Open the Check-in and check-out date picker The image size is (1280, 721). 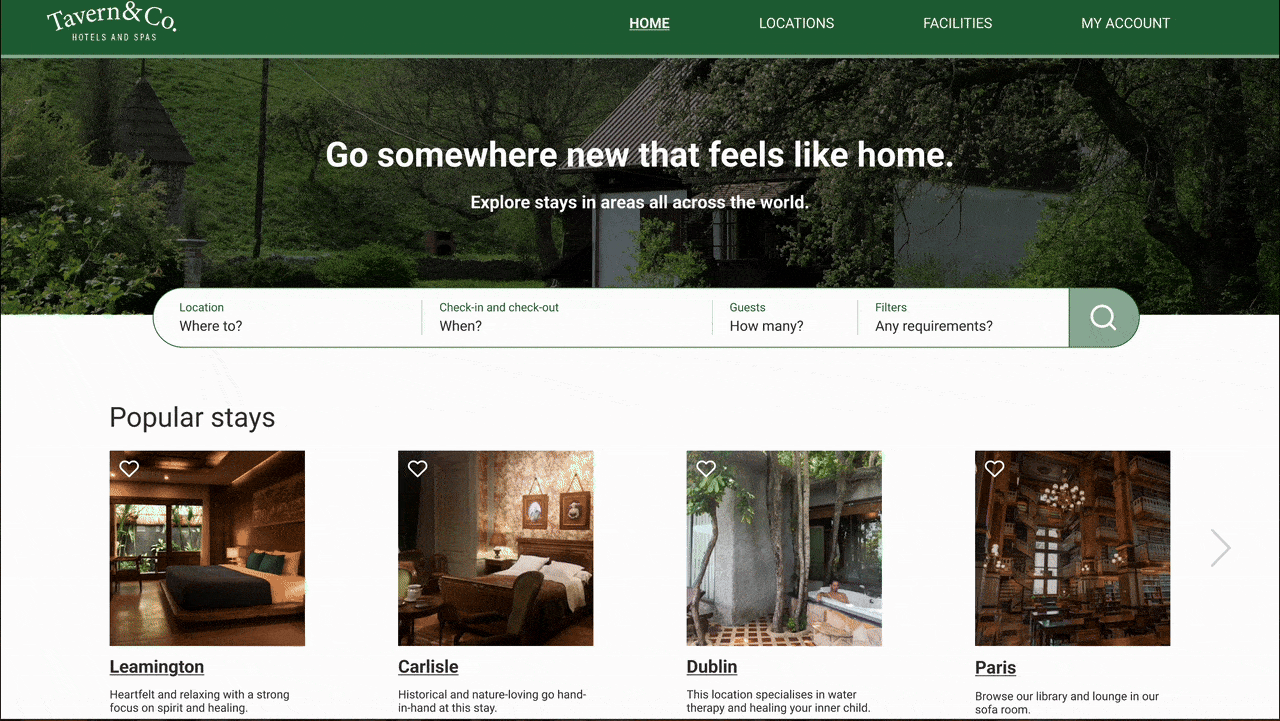(567, 318)
